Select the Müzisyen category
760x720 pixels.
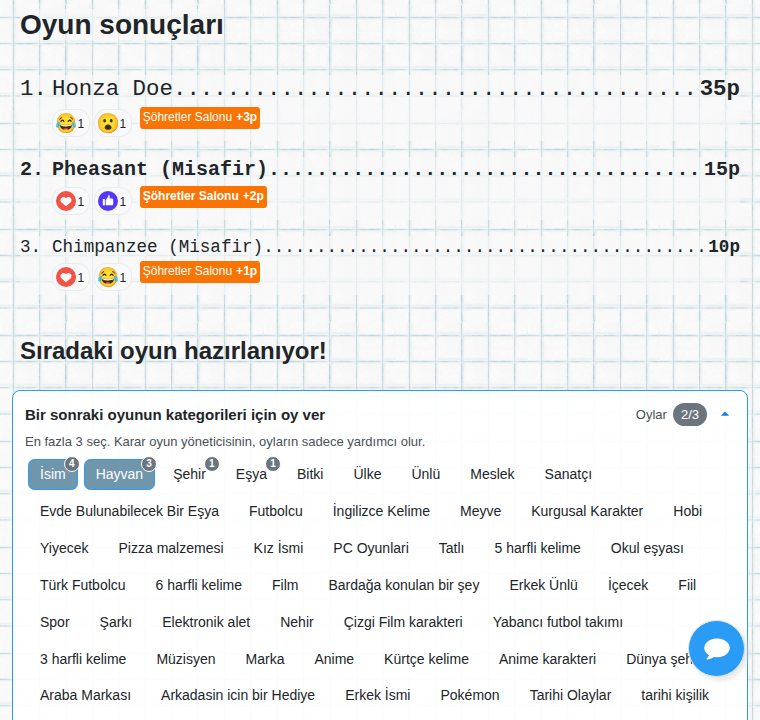click(x=186, y=659)
